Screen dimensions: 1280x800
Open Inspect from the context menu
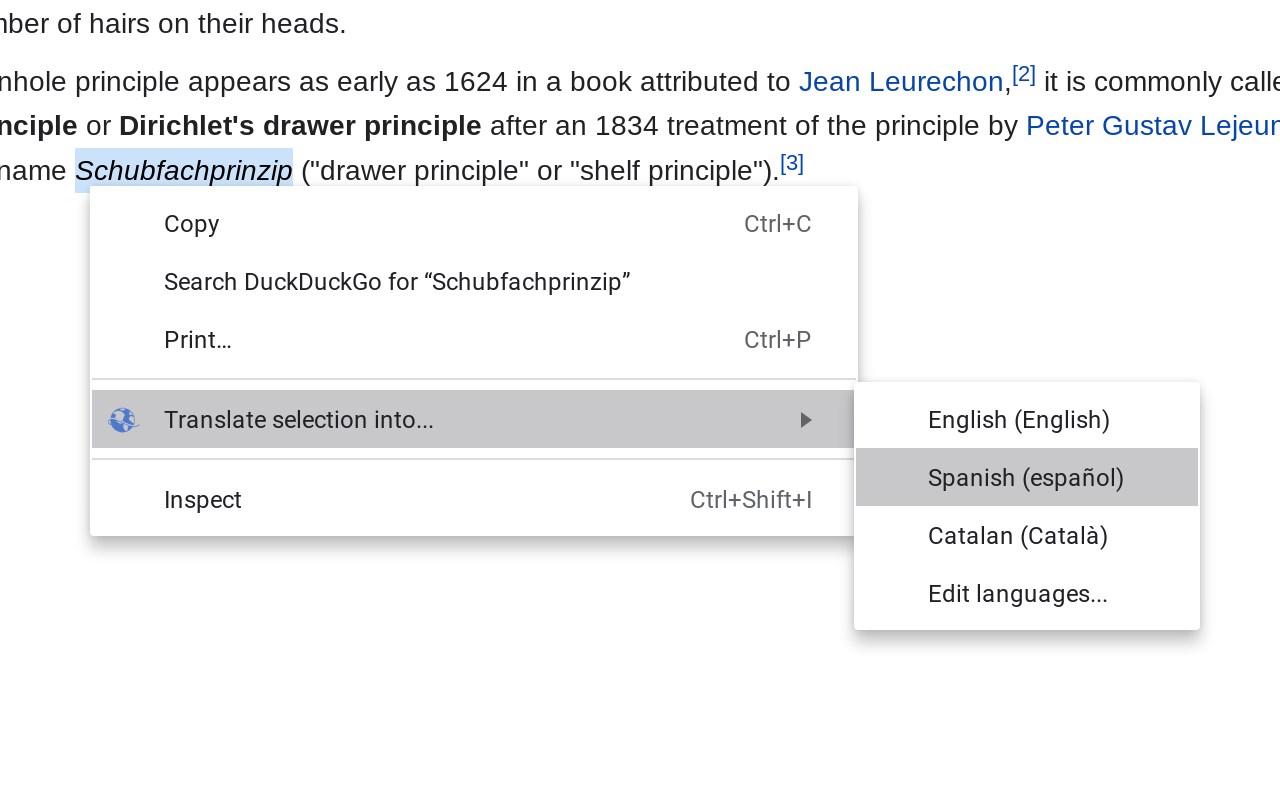pyautogui.click(x=203, y=500)
